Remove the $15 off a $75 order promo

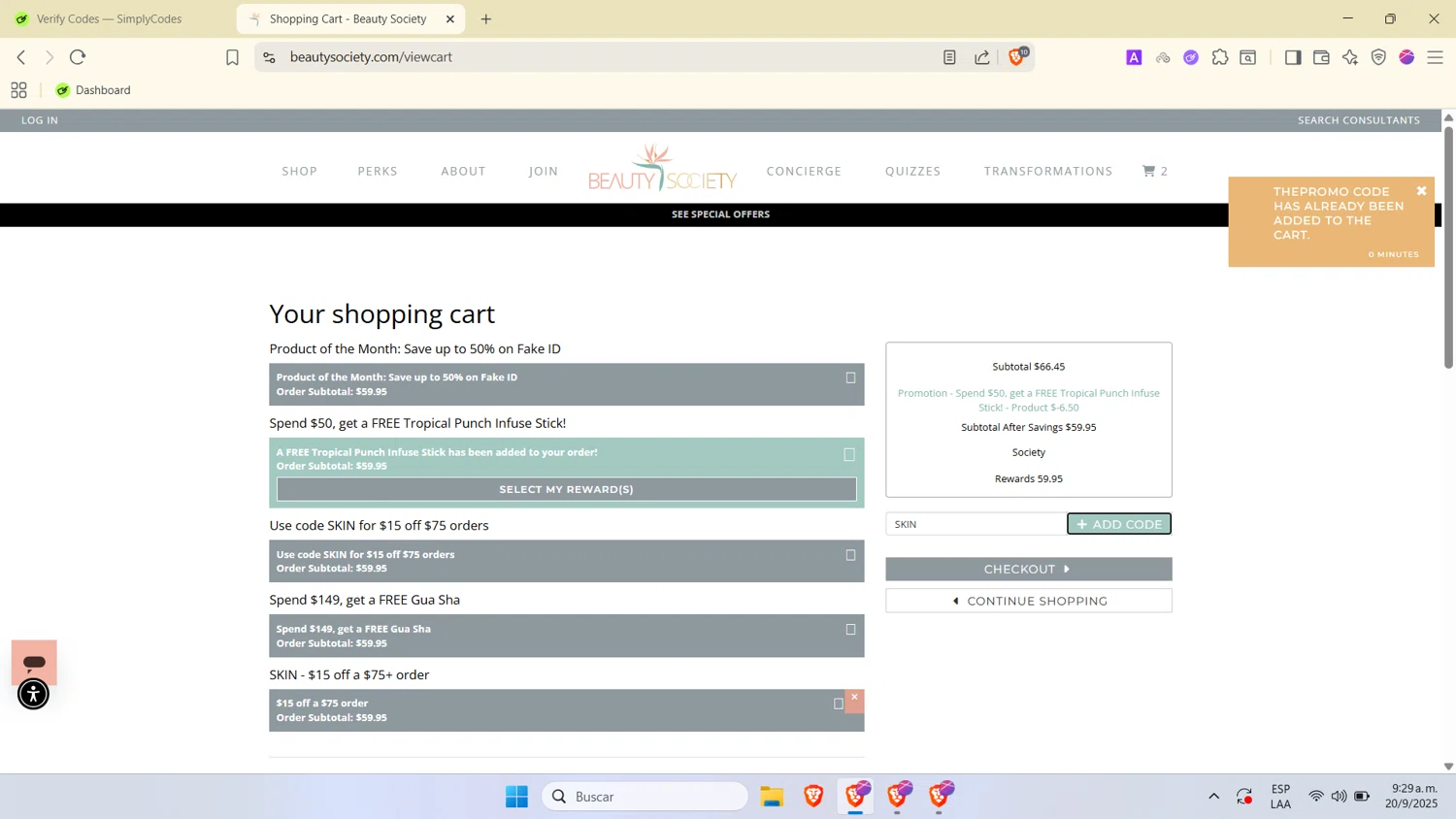click(854, 701)
